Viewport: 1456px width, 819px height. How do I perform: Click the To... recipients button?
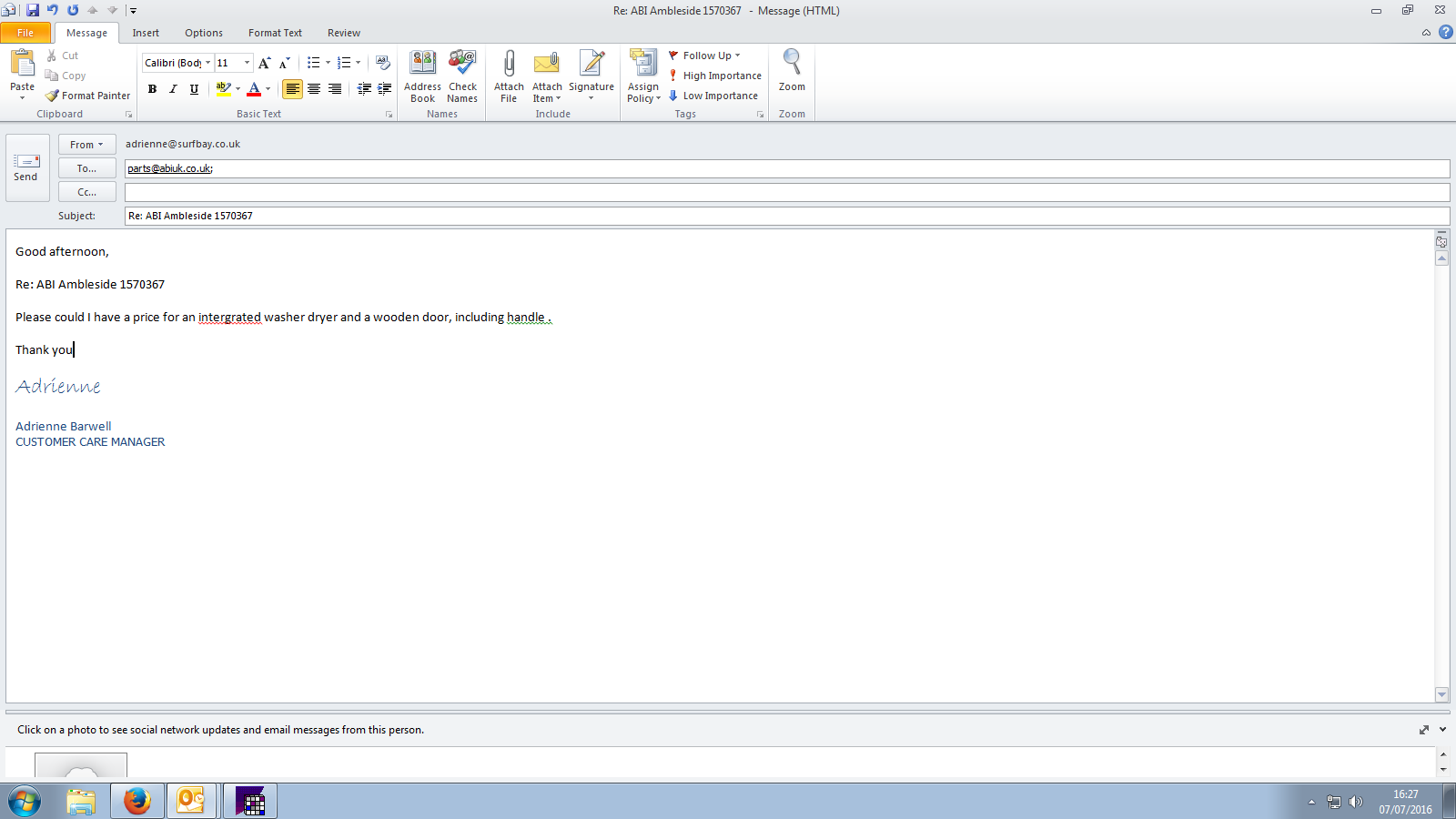coord(87,168)
